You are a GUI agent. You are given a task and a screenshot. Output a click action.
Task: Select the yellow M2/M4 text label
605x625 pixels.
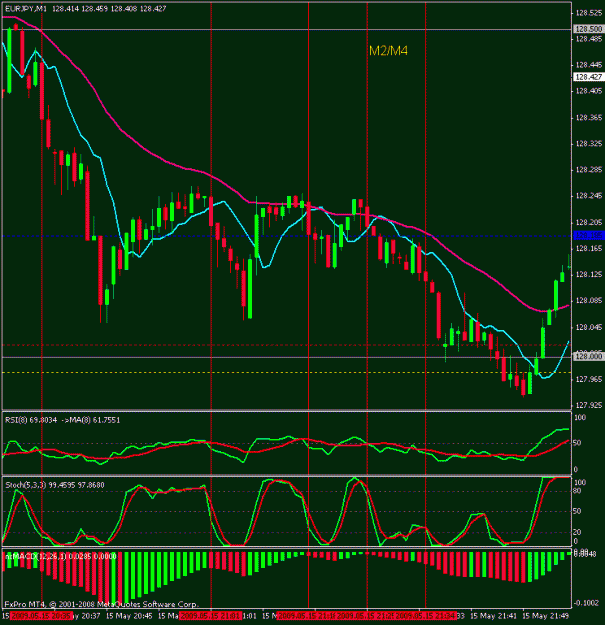pyautogui.click(x=388, y=51)
